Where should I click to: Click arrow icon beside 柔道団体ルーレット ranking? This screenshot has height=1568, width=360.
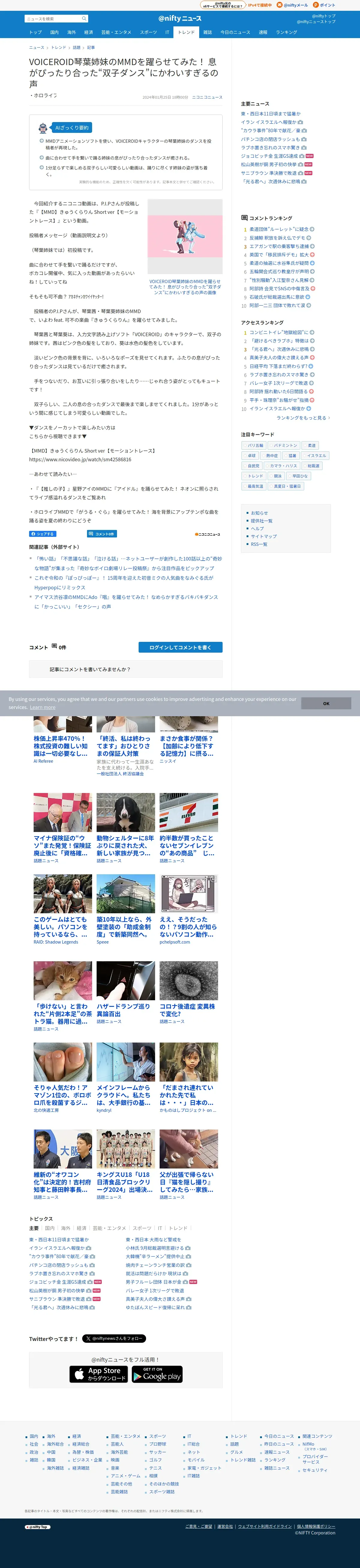pyautogui.click(x=312, y=229)
